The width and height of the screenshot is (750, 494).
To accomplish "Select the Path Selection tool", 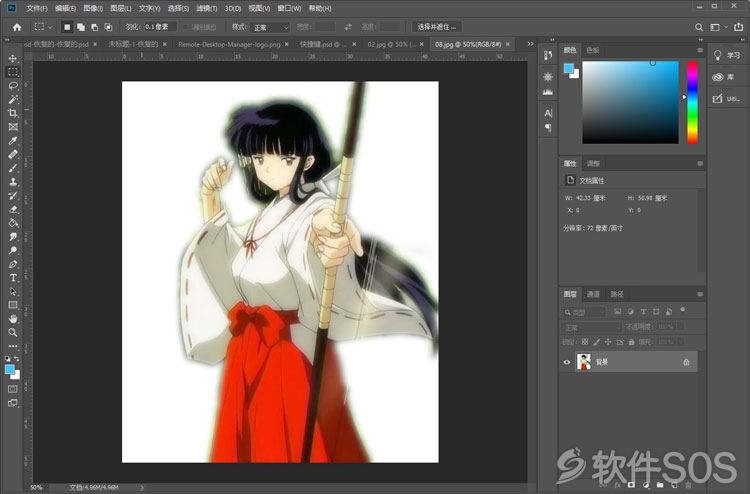I will coord(13,292).
